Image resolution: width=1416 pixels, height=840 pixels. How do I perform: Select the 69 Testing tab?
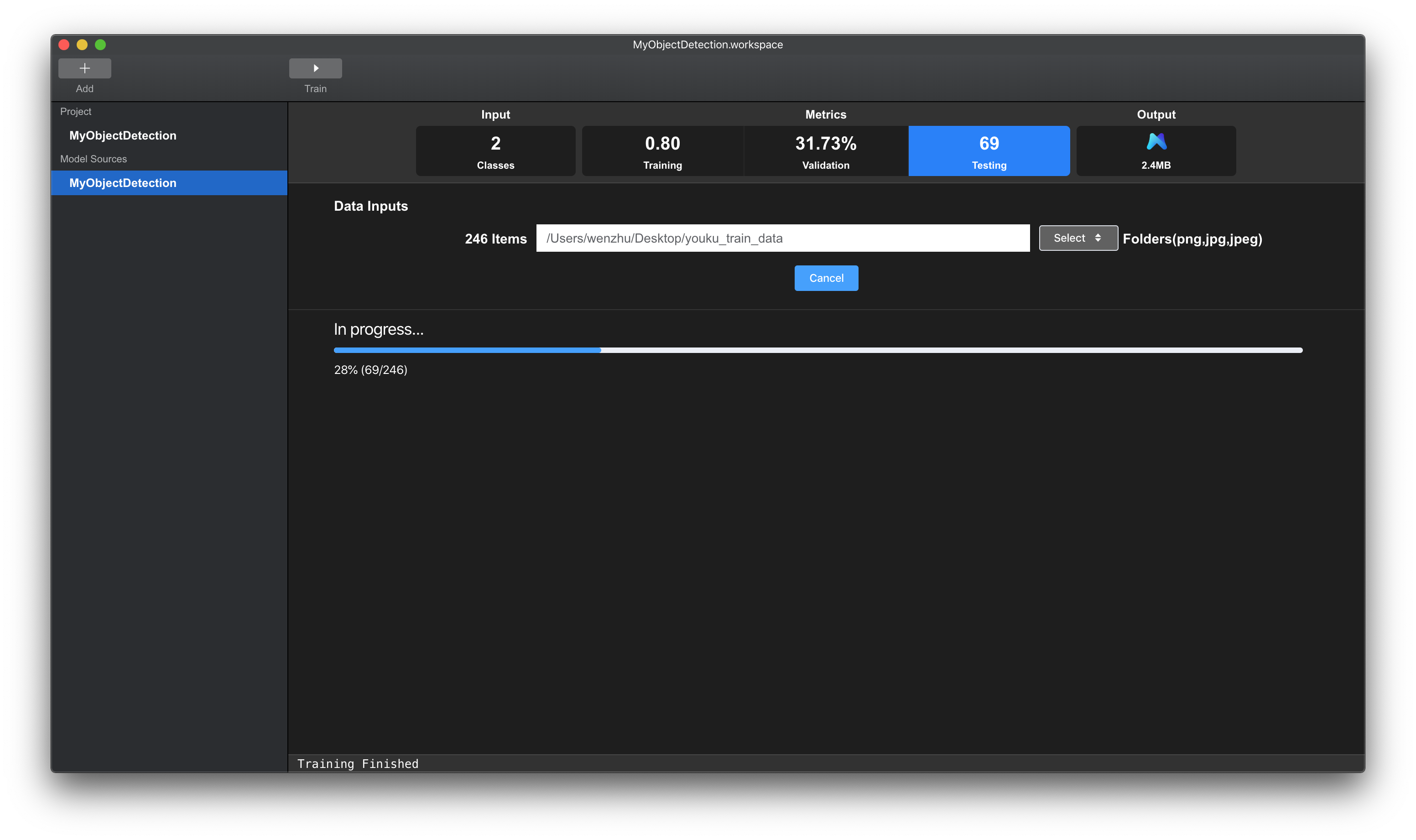[x=989, y=151]
